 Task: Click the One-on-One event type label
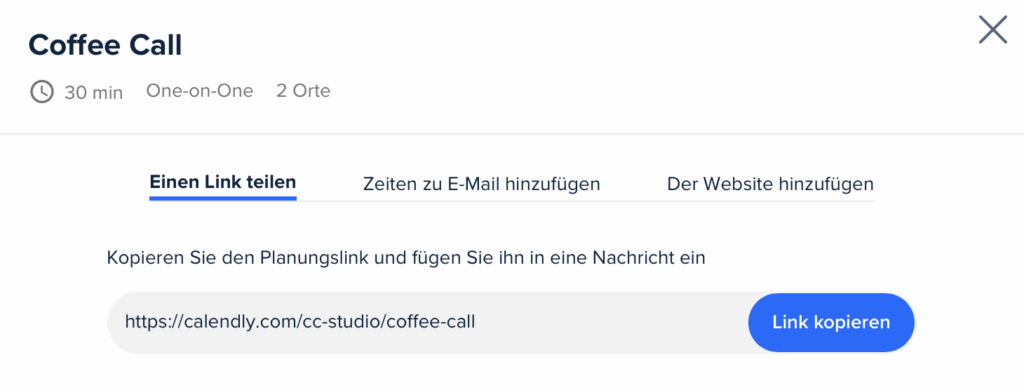[x=199, y=91]
